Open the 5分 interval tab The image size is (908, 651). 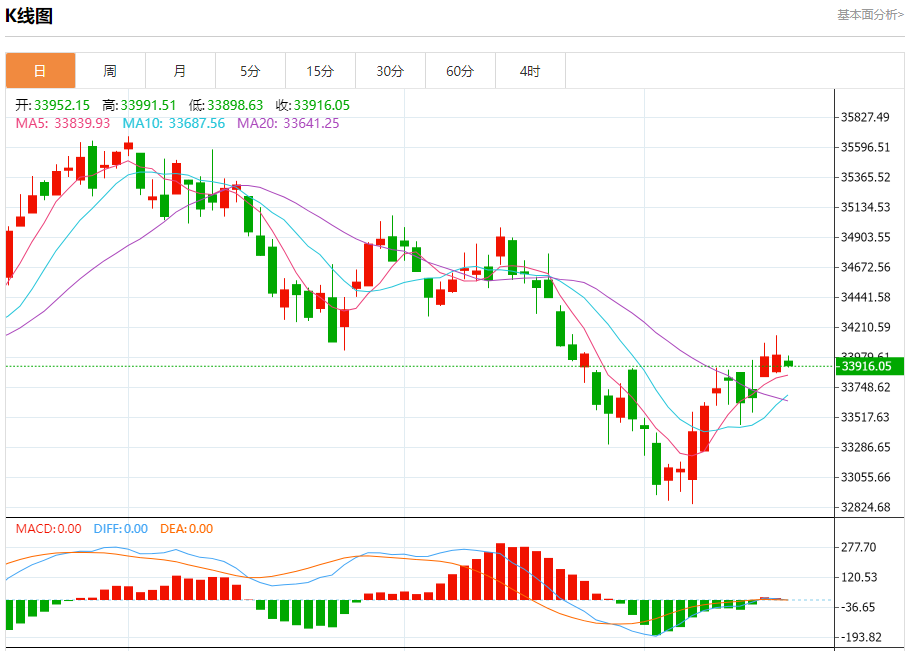(x=250, y=71)
